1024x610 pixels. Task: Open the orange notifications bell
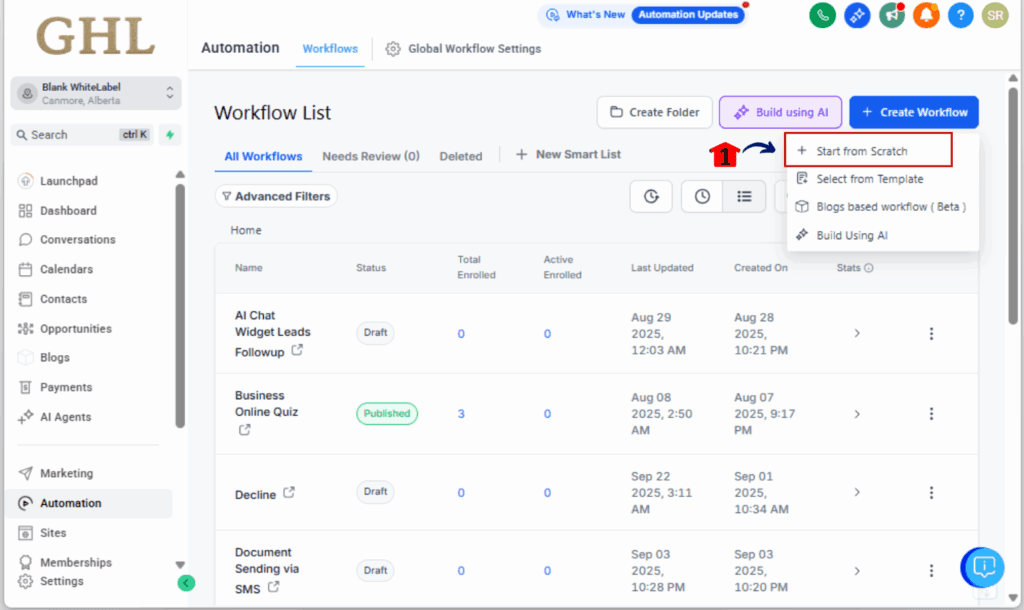click(x=926, y=15)
